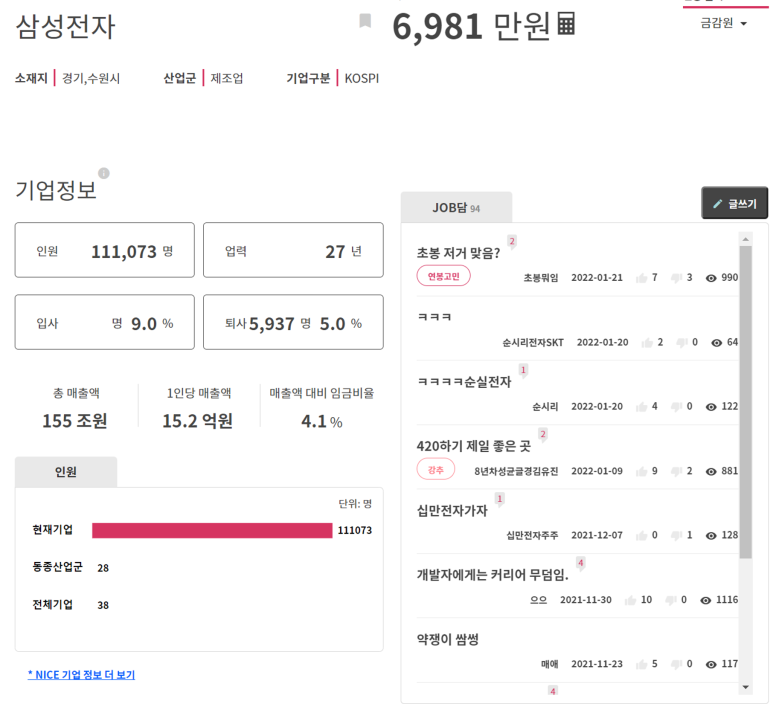Dislike the 420하기 제일 좋은 곳 post
This screenshot has width=773, height=727.
pyautogui.click(x=676, y=471)
